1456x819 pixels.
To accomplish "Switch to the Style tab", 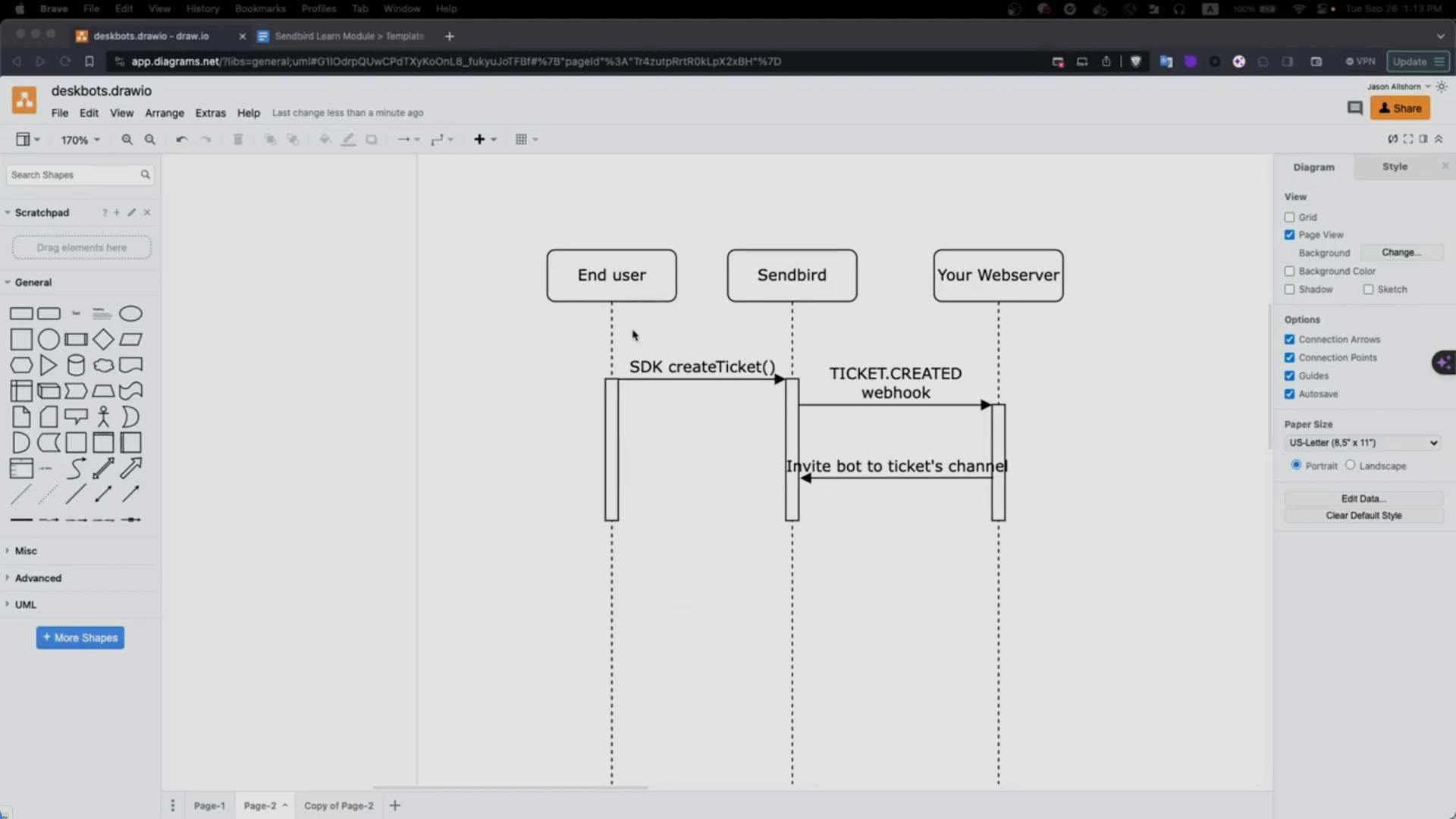I will tap(1394, 167).
